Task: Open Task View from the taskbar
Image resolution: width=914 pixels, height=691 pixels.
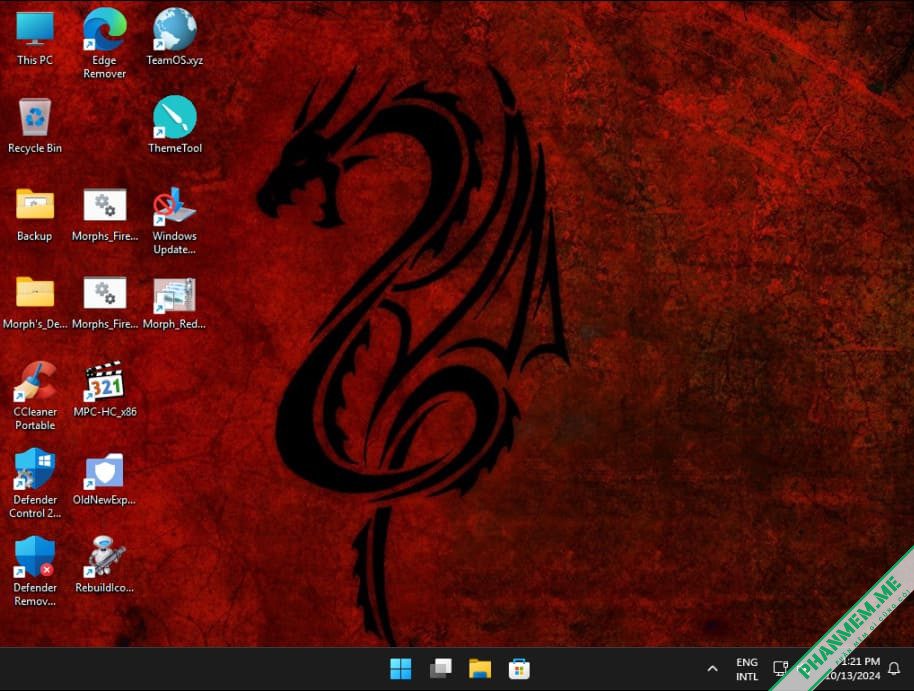Action: point(441,669)
